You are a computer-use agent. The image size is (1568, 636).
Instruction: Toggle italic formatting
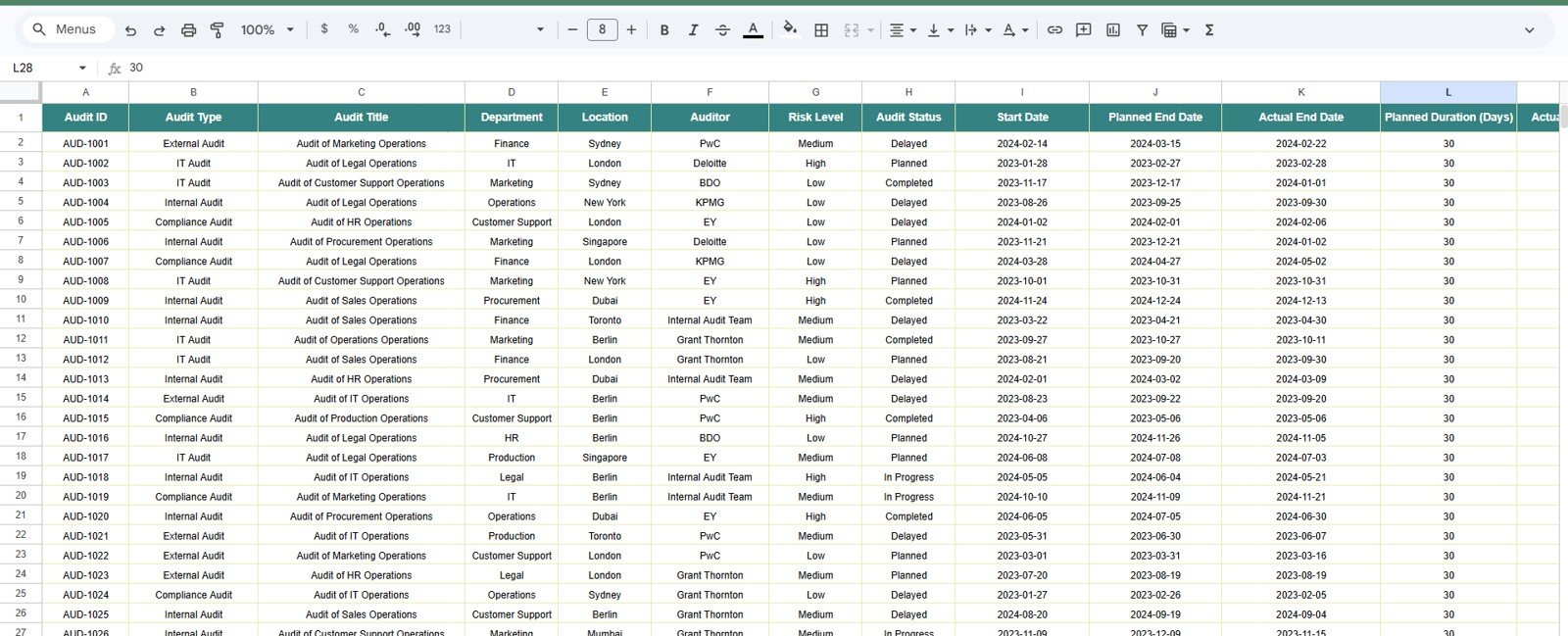point(693,30)
